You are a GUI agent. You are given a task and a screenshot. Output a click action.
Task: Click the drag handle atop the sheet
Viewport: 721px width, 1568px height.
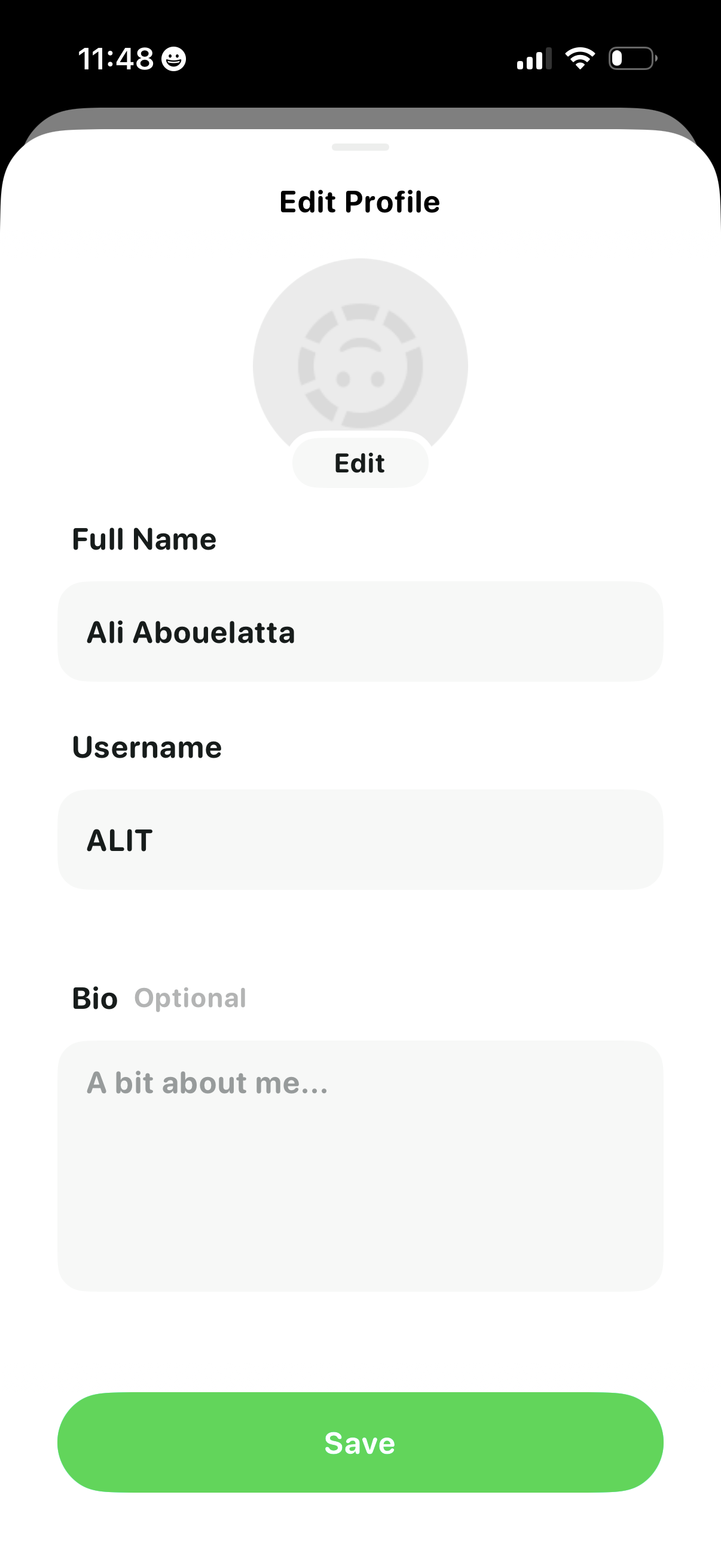[x=360, y=147]
